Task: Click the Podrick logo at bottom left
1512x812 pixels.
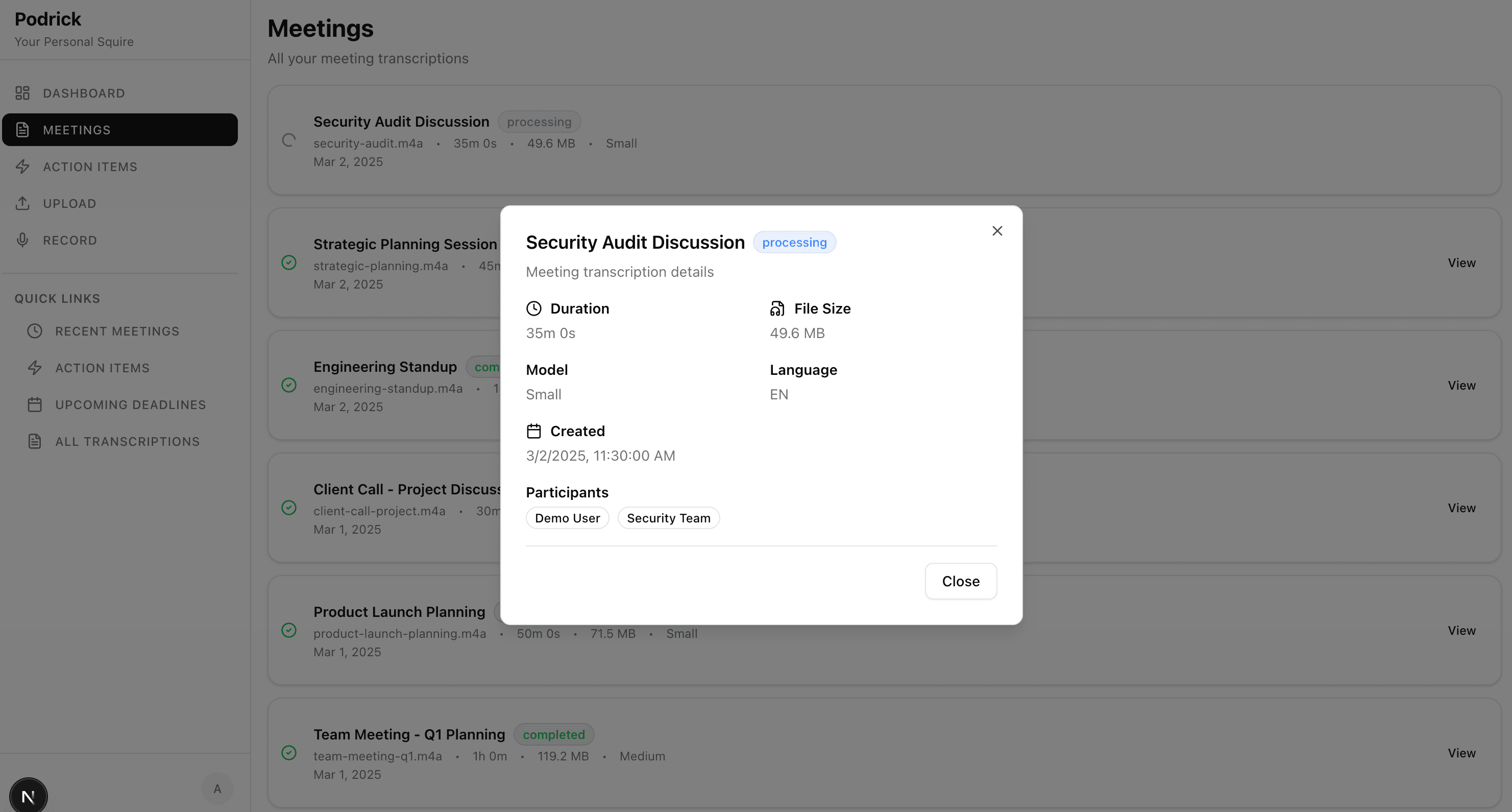Action: point(28,795)
